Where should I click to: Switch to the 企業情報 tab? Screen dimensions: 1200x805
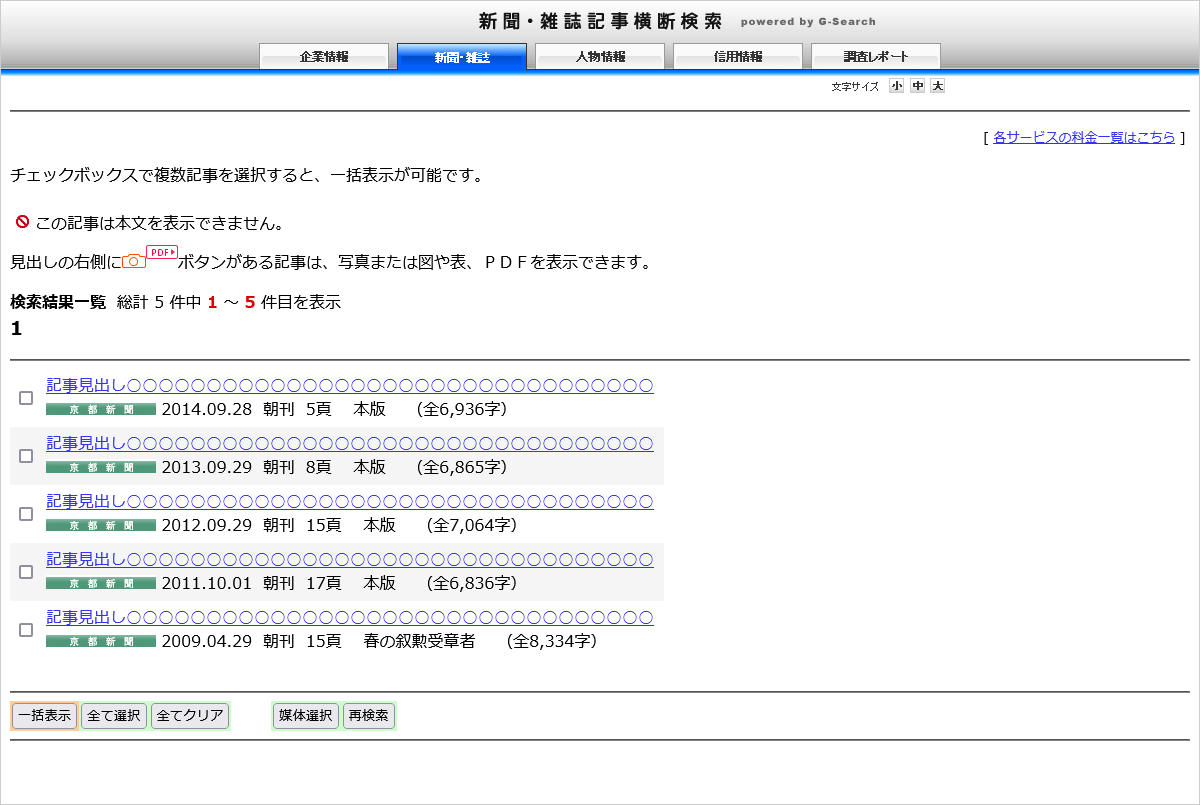pos(324,57)
